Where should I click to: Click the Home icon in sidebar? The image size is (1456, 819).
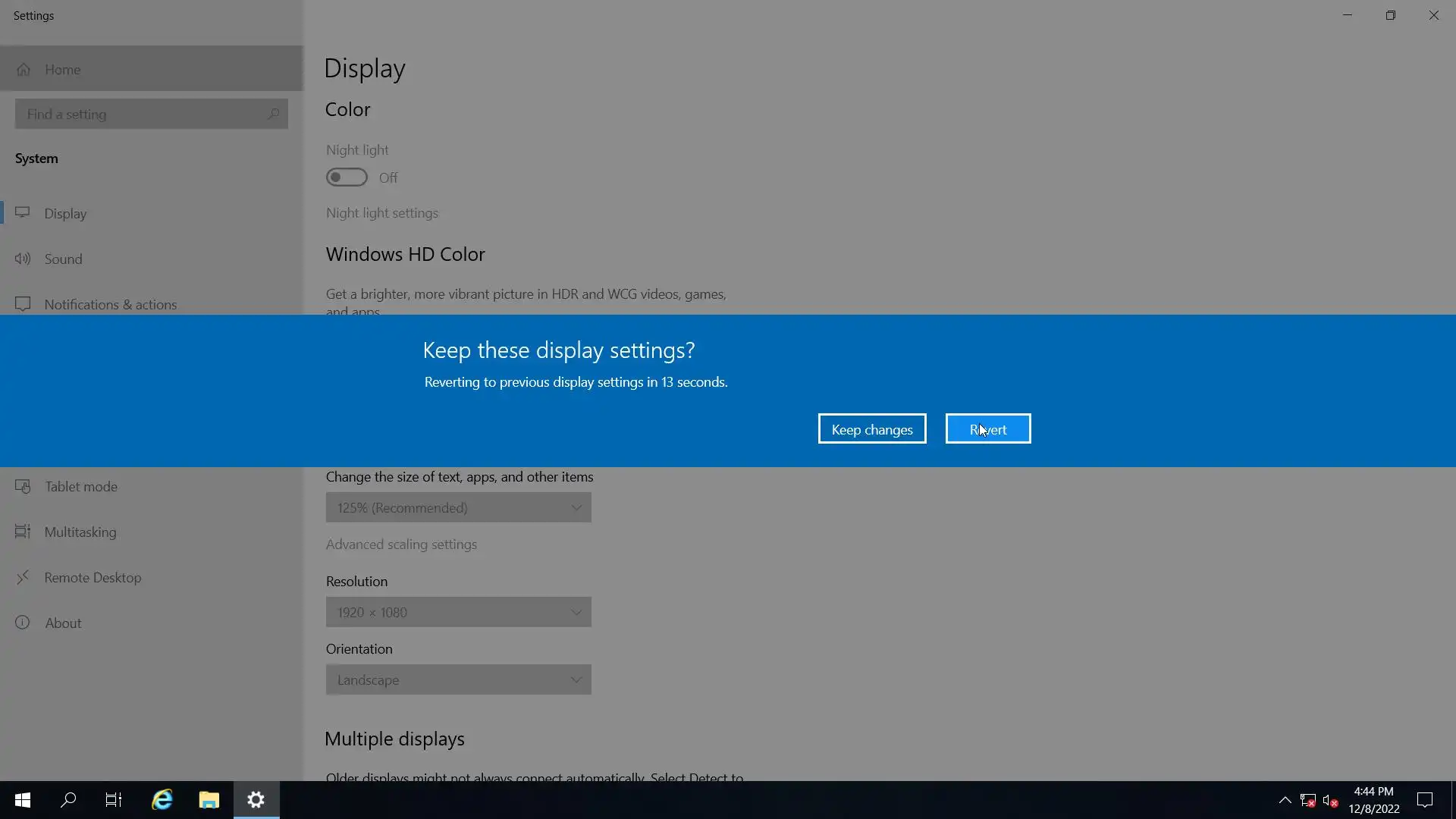(x=24, y=70)
